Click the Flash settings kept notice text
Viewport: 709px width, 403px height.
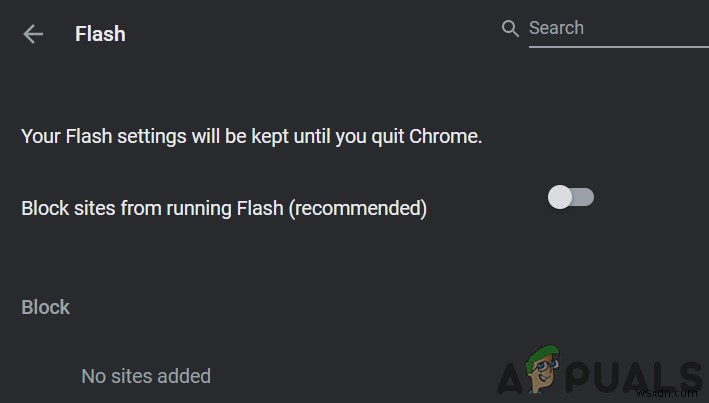point(251,136)
